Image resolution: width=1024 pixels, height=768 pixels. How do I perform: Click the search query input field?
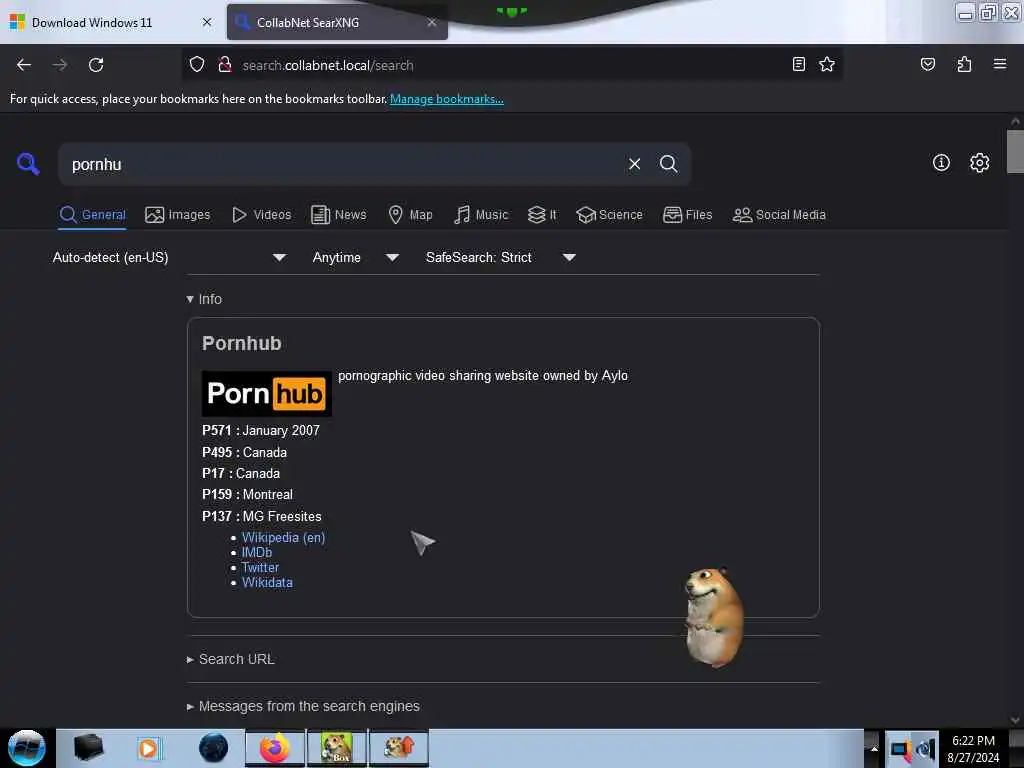coord(343,164)
